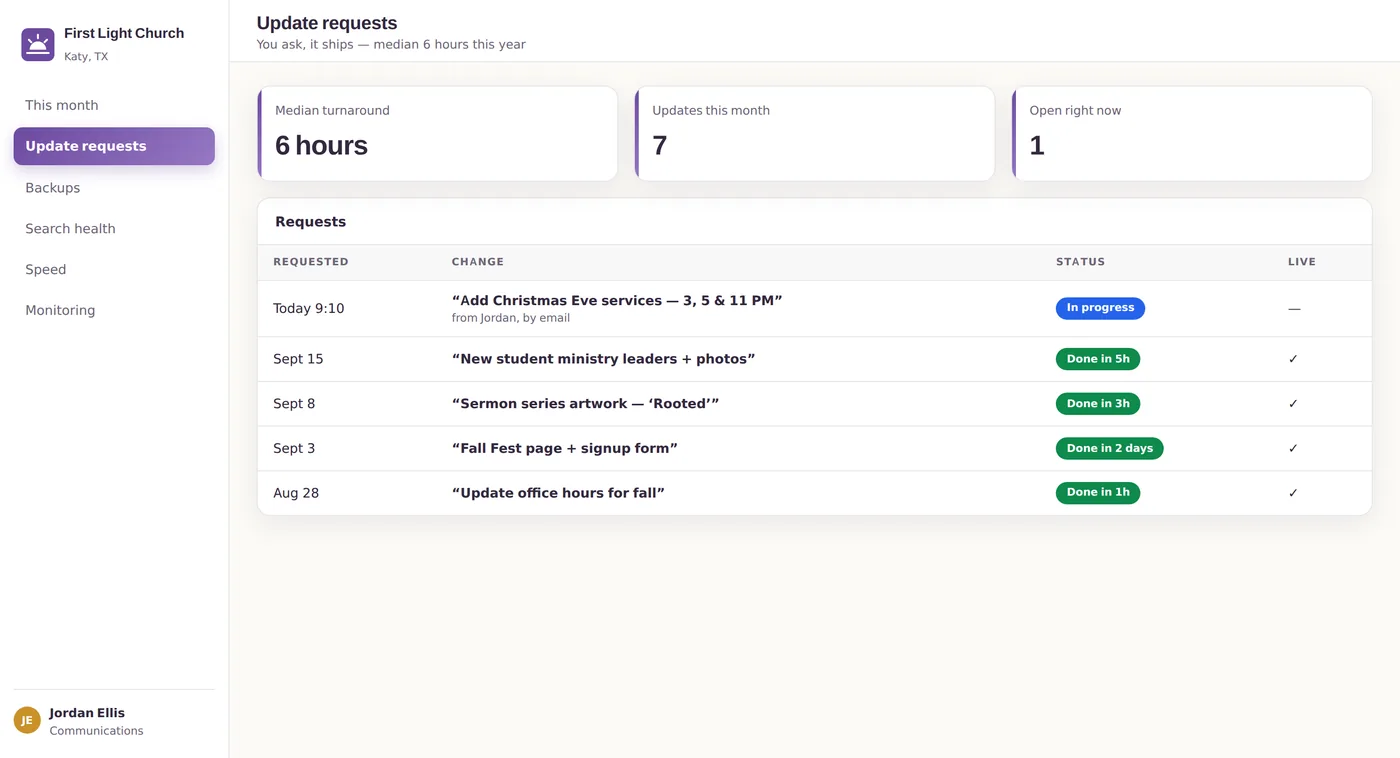Click the Done in 1h badge
This screenshot has height=758, width=1400.
[1098, 493]
